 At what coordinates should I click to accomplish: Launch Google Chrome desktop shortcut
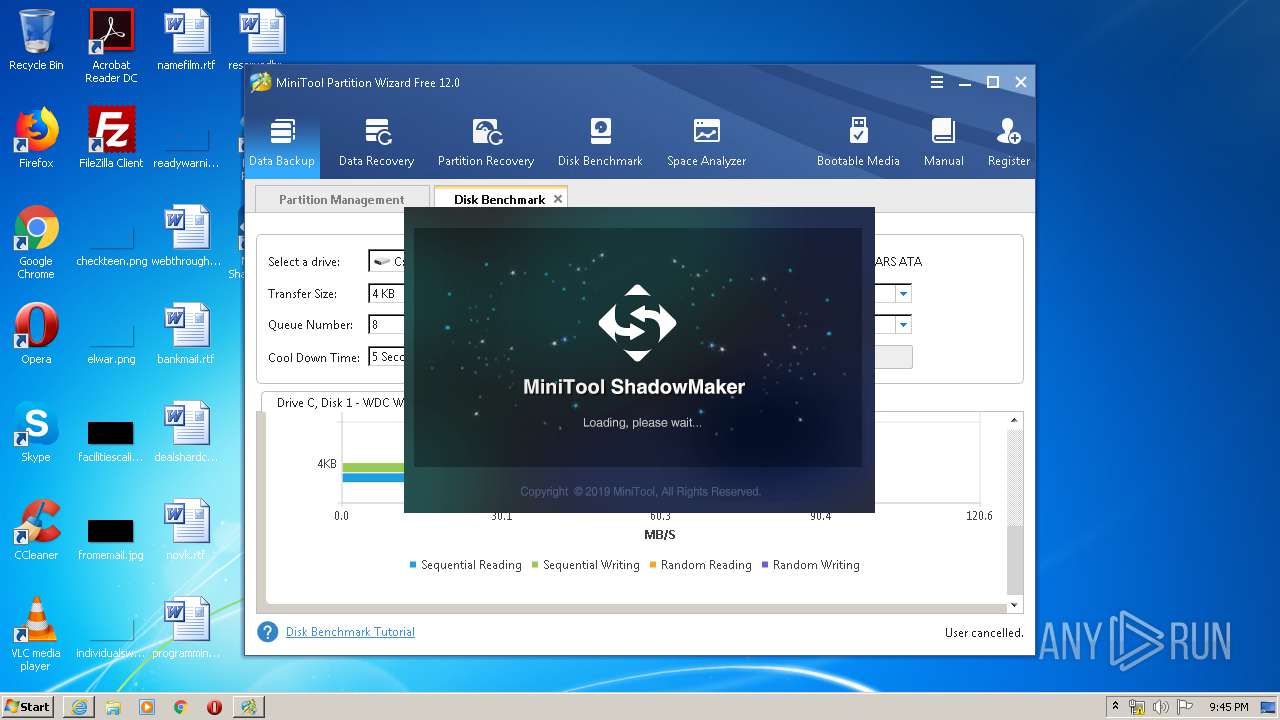[36, 242]
